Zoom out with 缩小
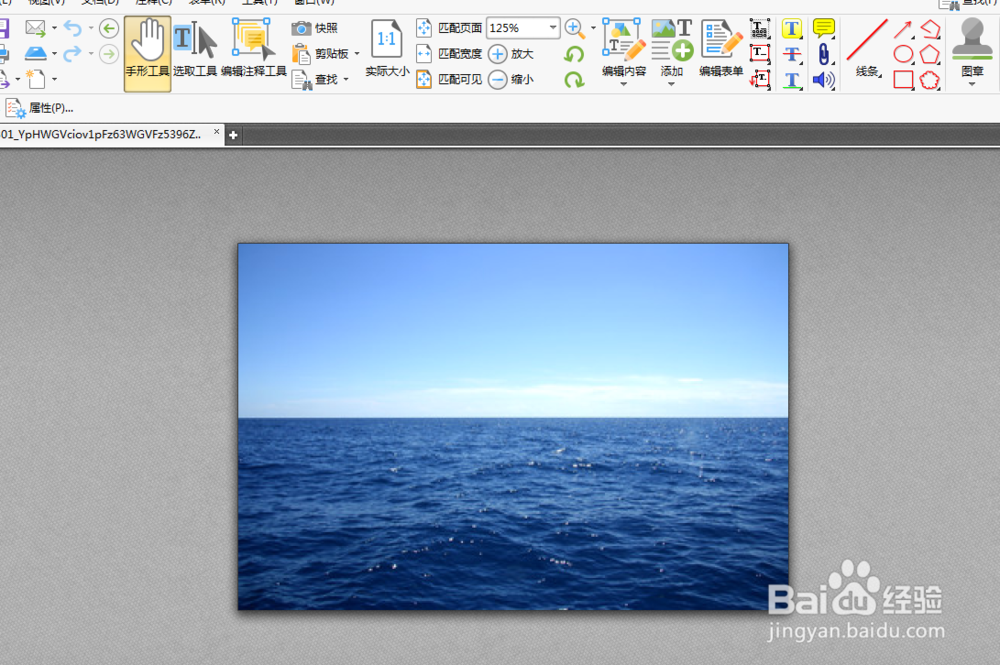Screen dimensions: 1000x665 [x=511, y=79]
